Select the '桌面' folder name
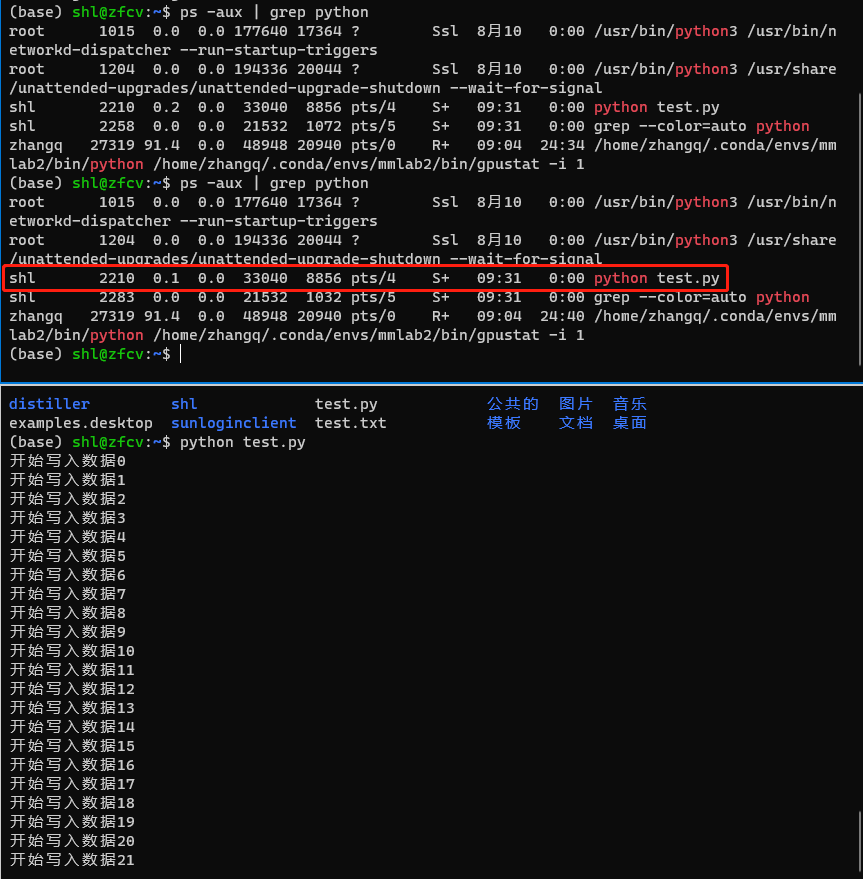The width and height of the screenshot is (863, 879). tap(630, 423)
